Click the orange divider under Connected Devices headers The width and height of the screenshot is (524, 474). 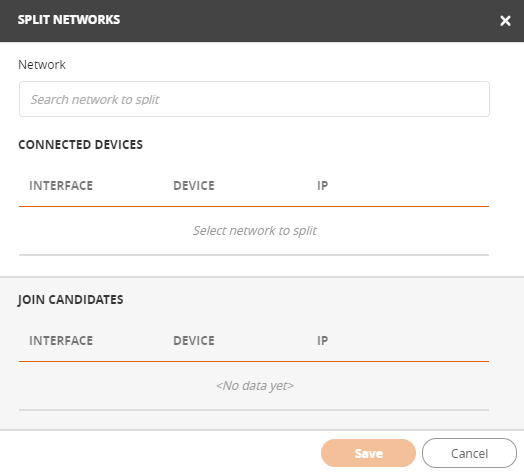(254, 206)
